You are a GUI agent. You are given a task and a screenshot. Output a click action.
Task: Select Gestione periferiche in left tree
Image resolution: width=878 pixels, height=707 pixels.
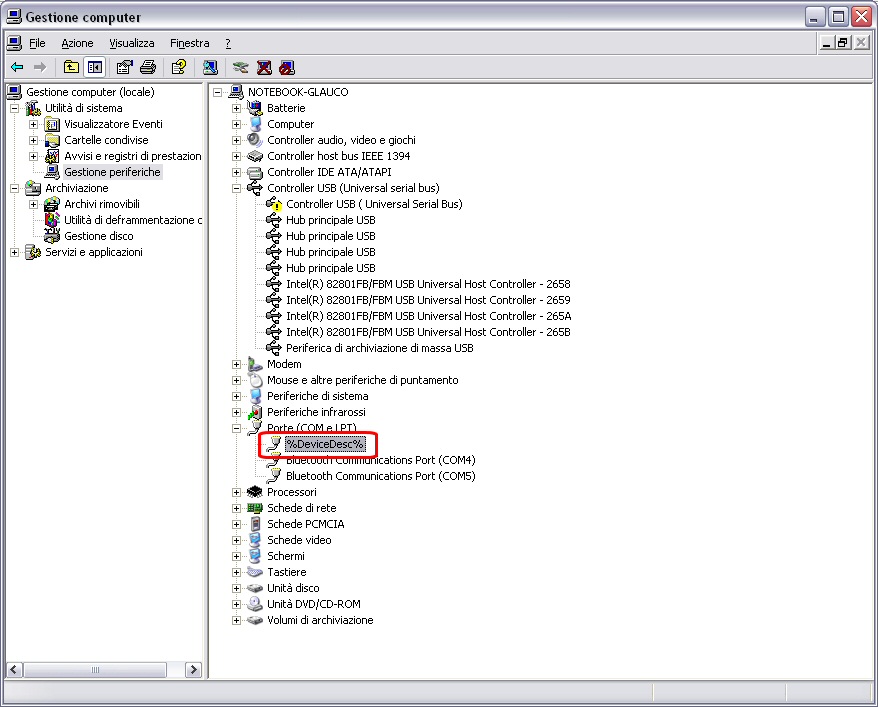pyautogui.click(x=113, y=172)
